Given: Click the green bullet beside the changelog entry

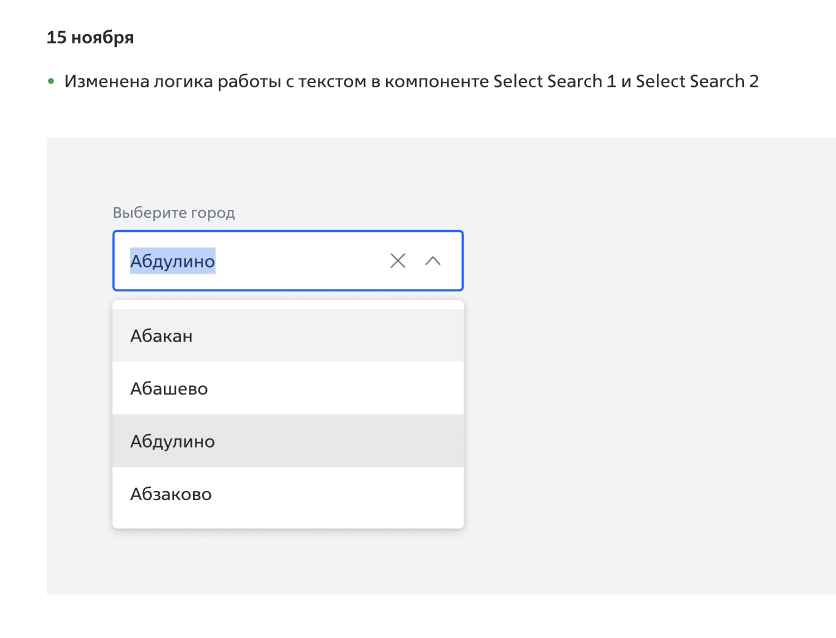Looking at the screenshot, I should click(x=50, y=81).
